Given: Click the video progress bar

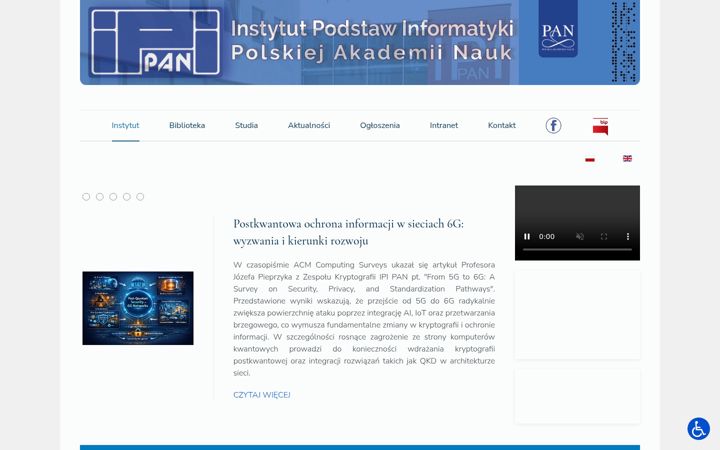Looking at the screenshot, I should [577, 250].
